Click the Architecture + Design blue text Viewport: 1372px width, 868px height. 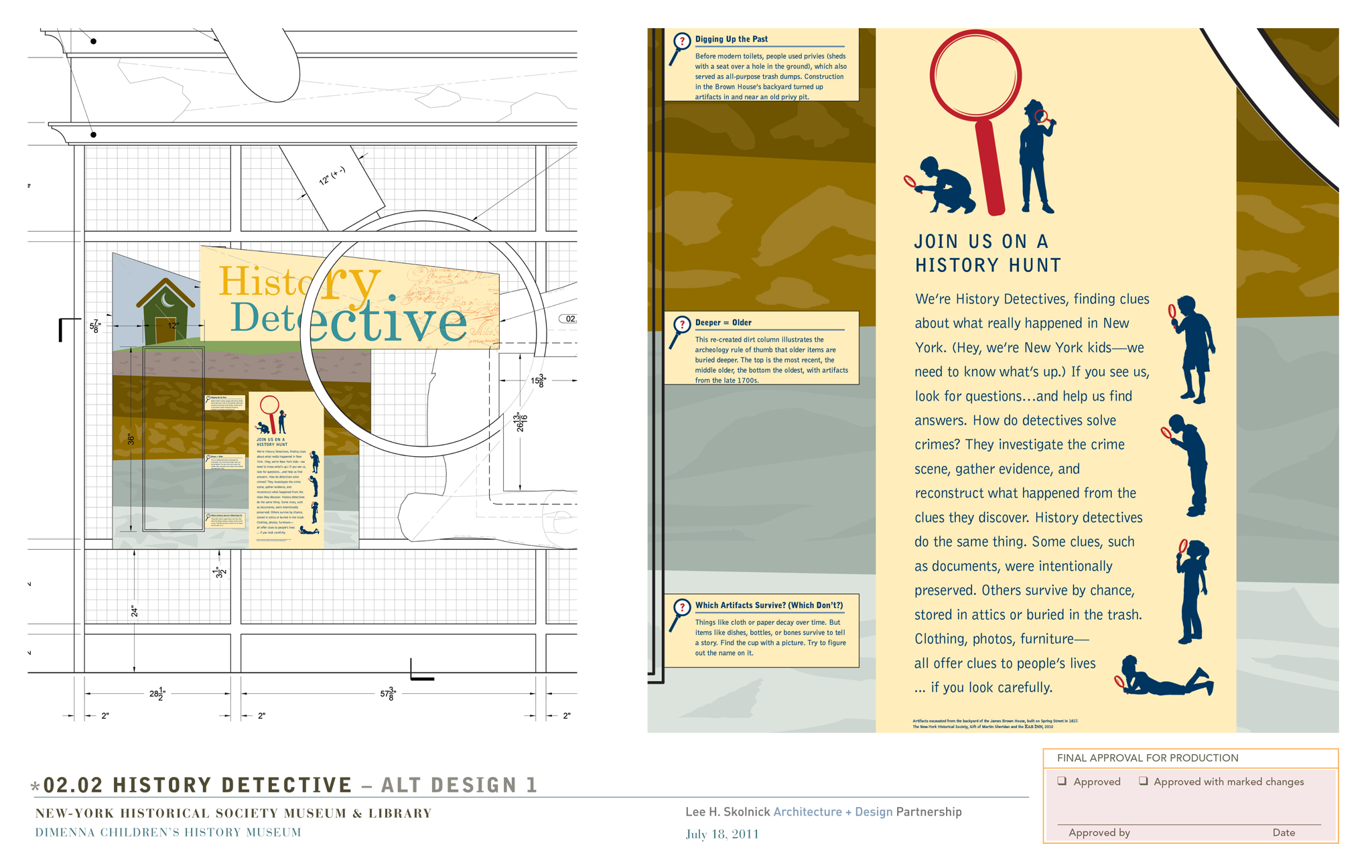point(833,812)
